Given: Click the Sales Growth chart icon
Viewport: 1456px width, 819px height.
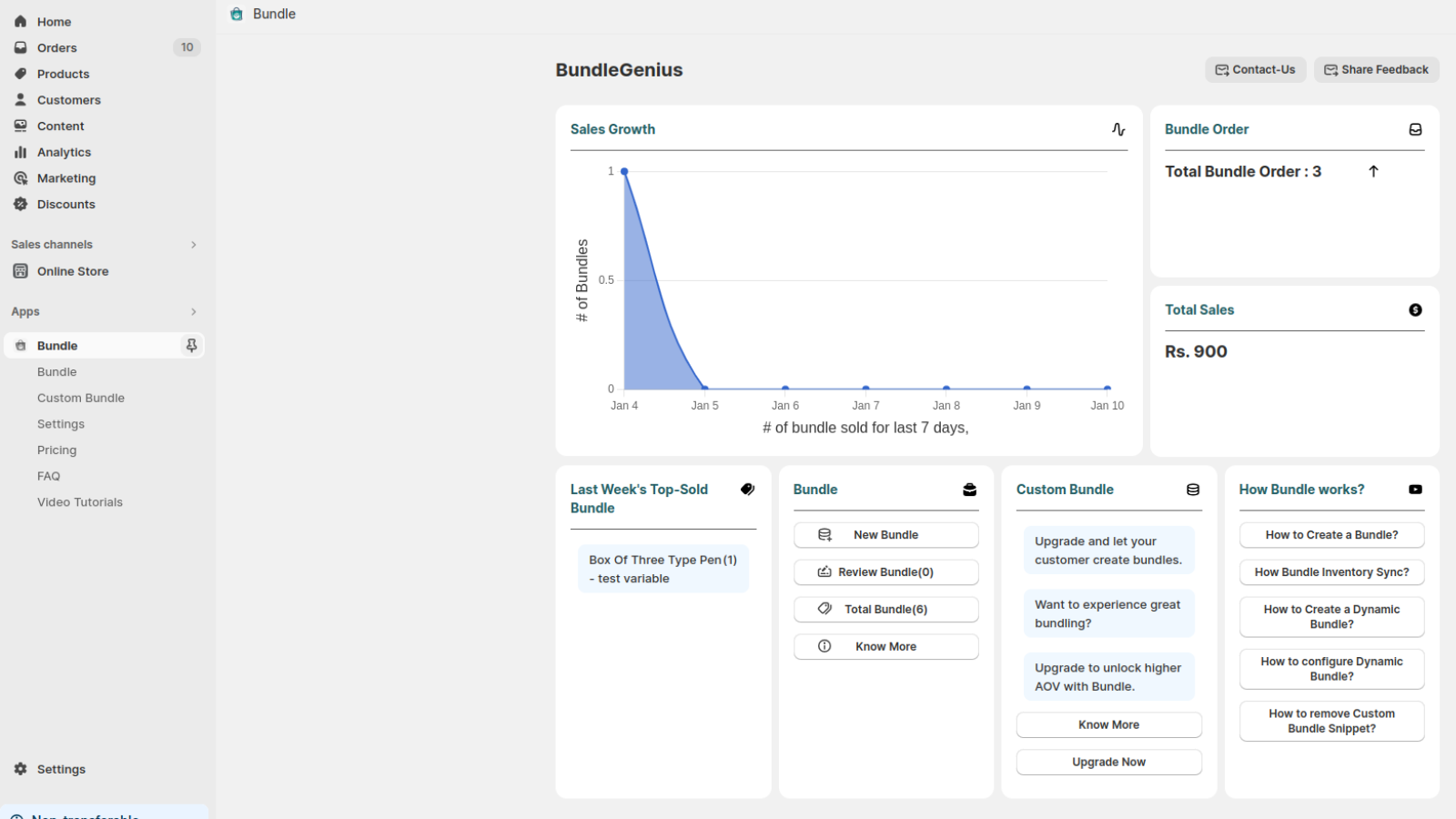Looking at the screenshot, I should (x=1119, y=130).
